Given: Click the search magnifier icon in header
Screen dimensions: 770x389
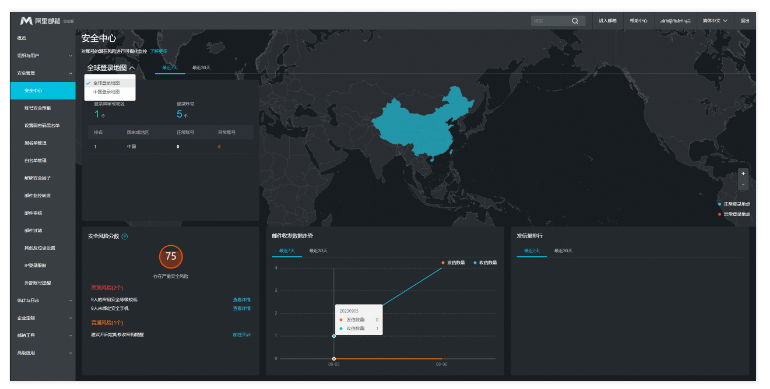Looking at the screenshot, I should pos(575,21).
